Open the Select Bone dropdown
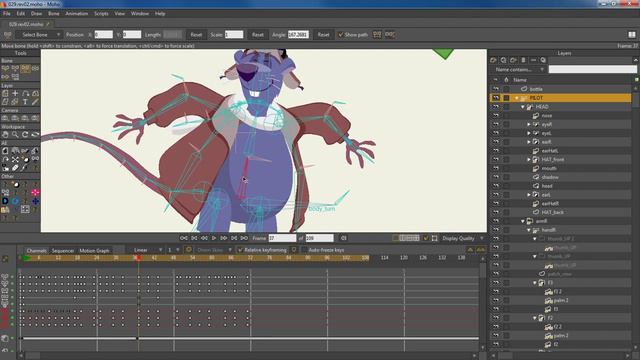This screenshot has width=640, height=360. [39, 35]
